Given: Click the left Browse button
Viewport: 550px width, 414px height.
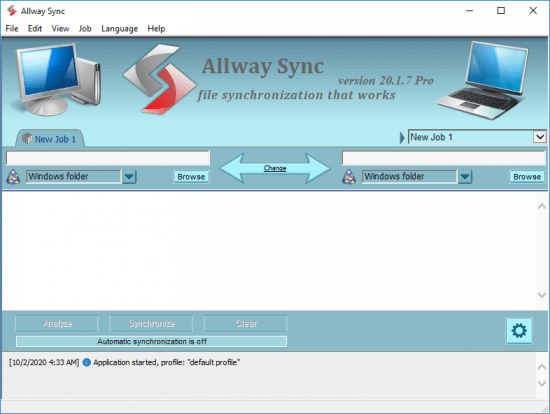Looking at the screenshot, I should point(191,176).
